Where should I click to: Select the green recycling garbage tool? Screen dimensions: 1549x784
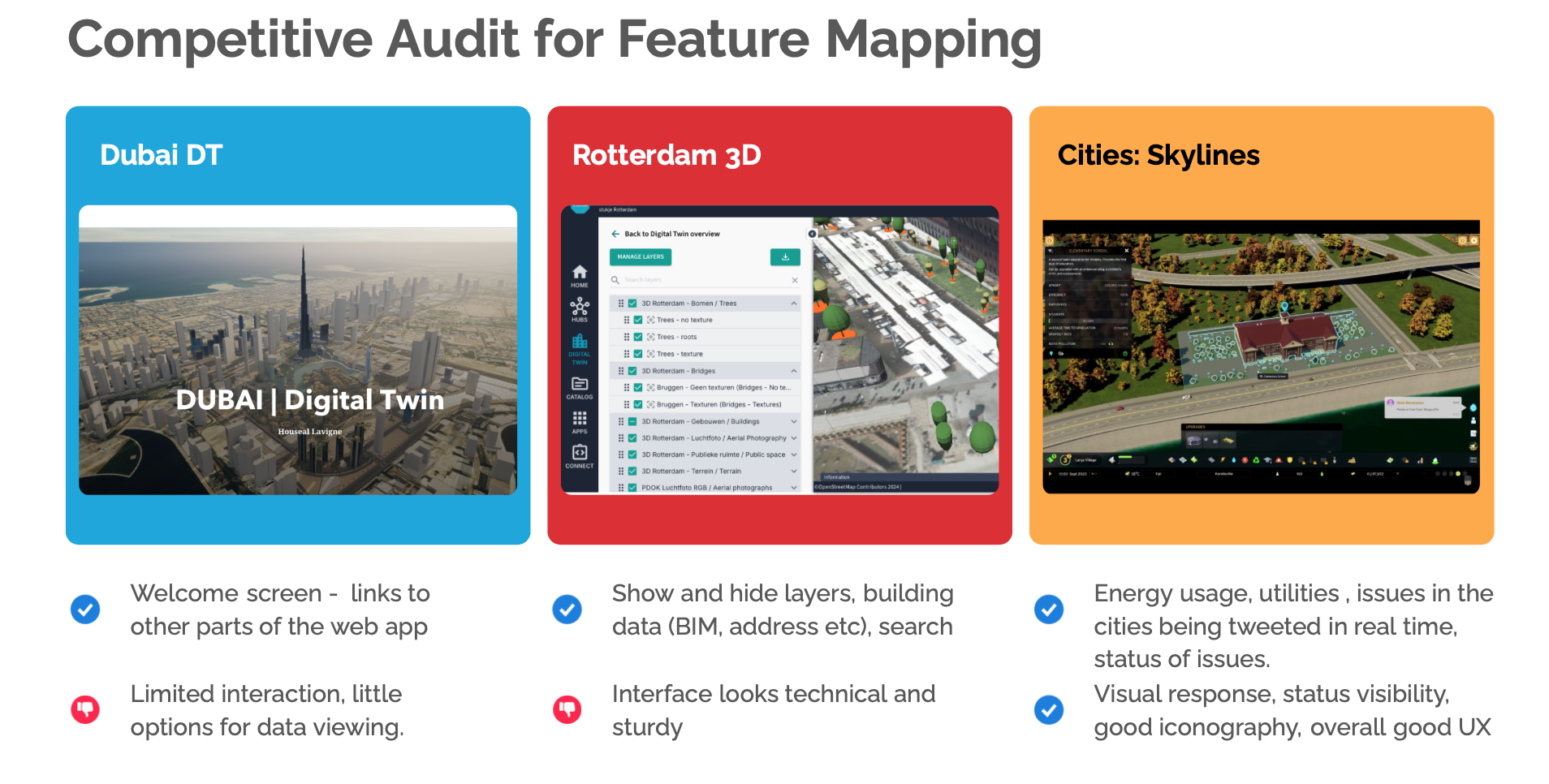(1256, 460)
